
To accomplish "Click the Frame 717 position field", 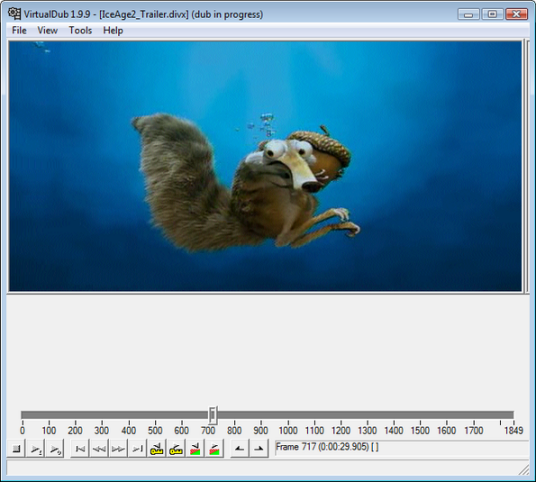I will (402, 447).
